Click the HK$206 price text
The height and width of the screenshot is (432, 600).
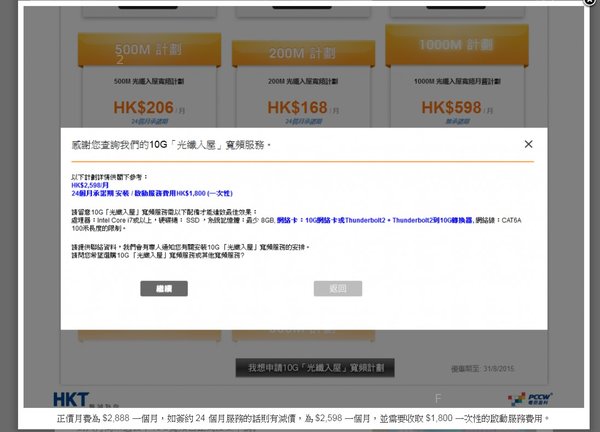143,108
